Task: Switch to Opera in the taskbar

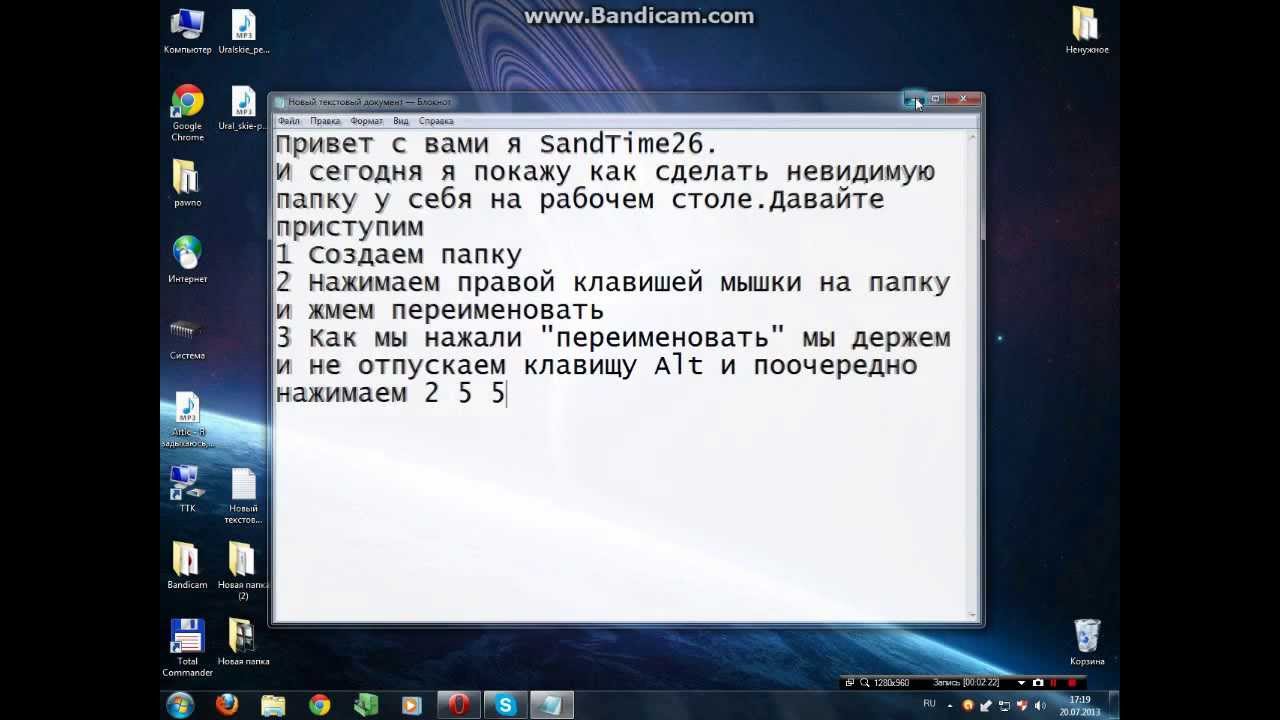Action: [x=459, y=705]
